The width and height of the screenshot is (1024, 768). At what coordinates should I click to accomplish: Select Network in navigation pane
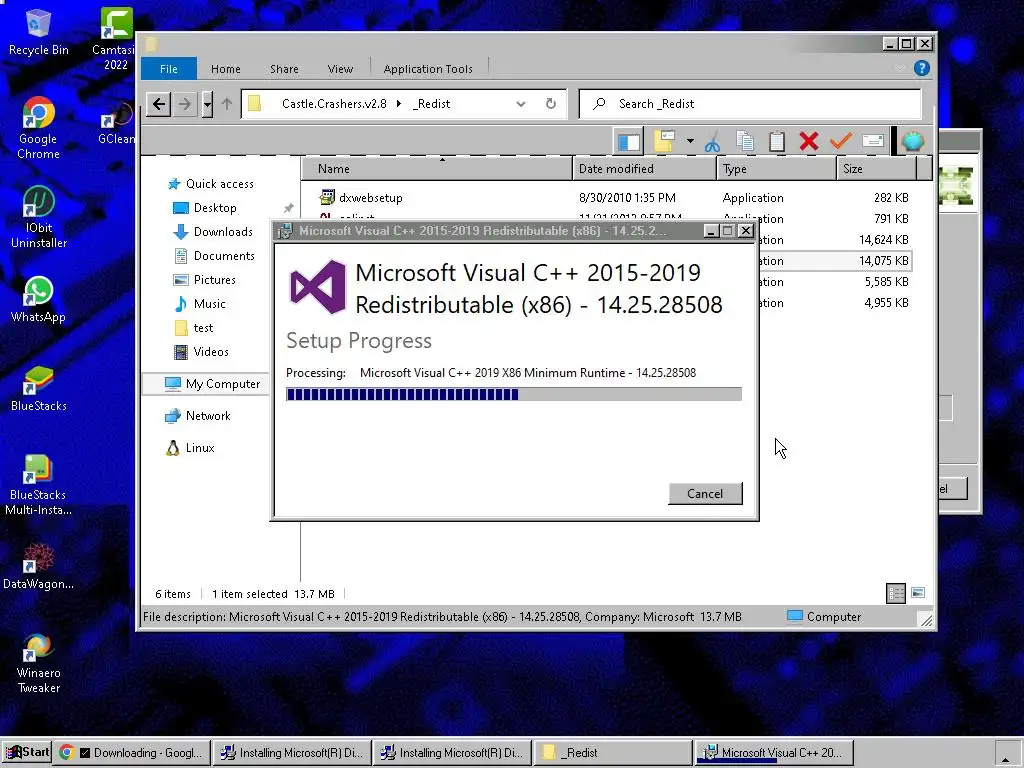point(197,416)
